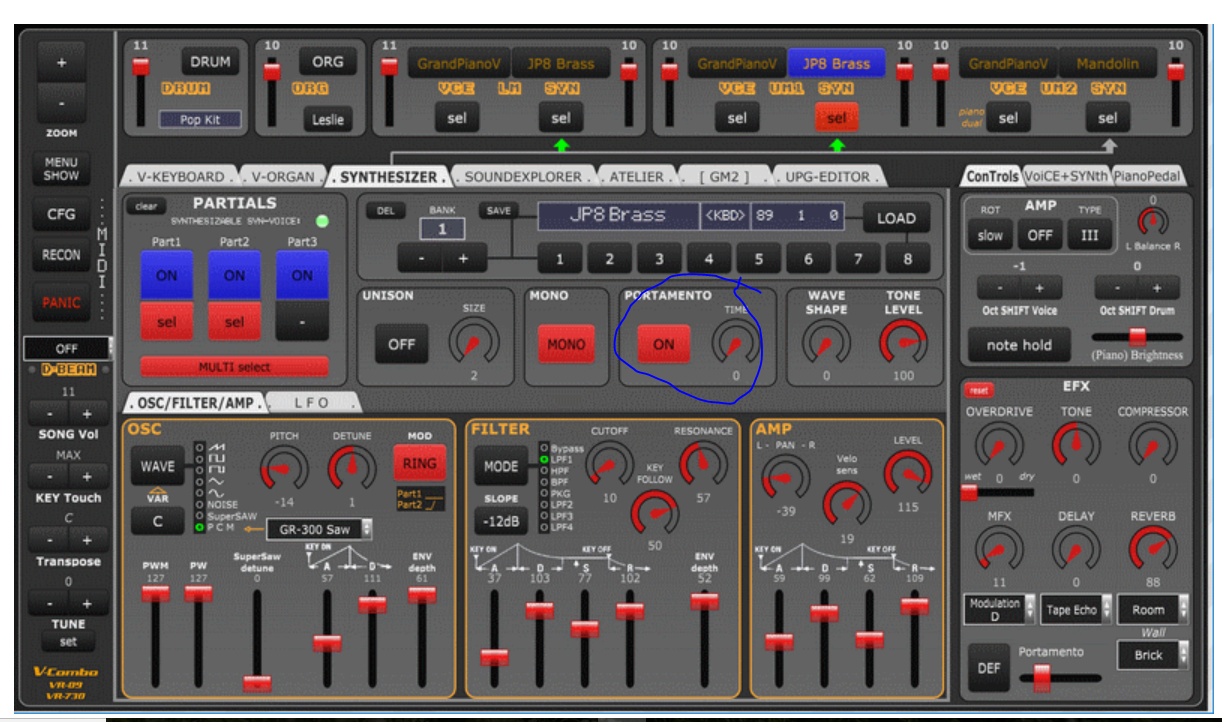Click the (Piano) Brightness slider

[x=1137, y=337]
